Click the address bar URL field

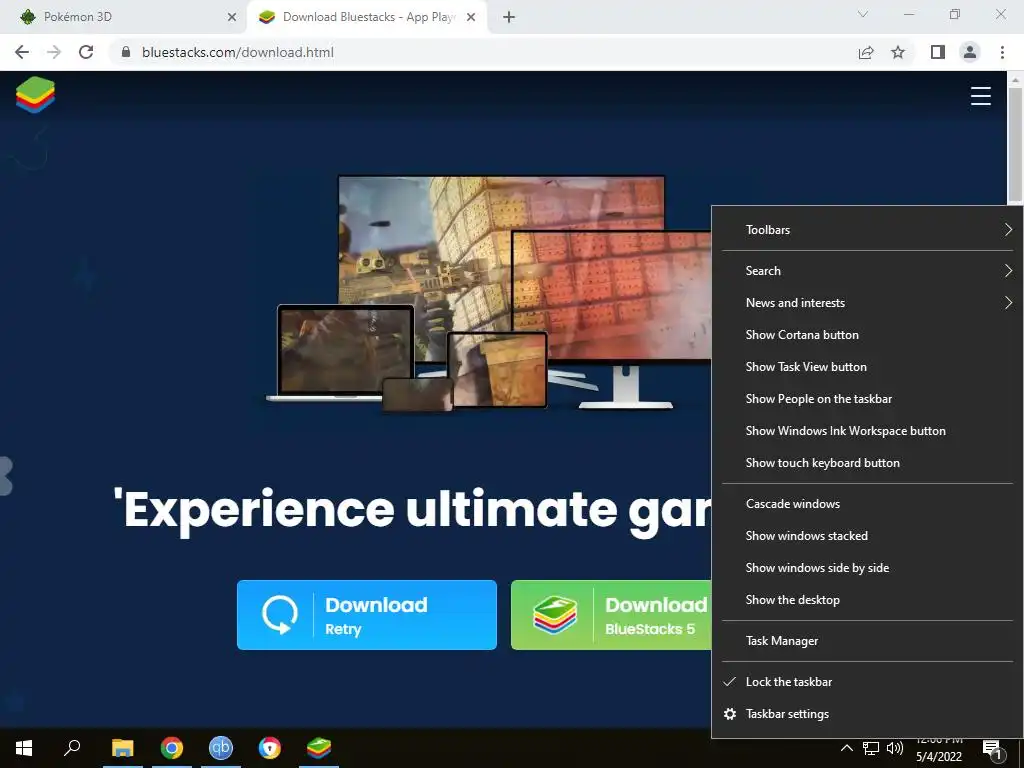pyautogui.click(x=483, y=52)
